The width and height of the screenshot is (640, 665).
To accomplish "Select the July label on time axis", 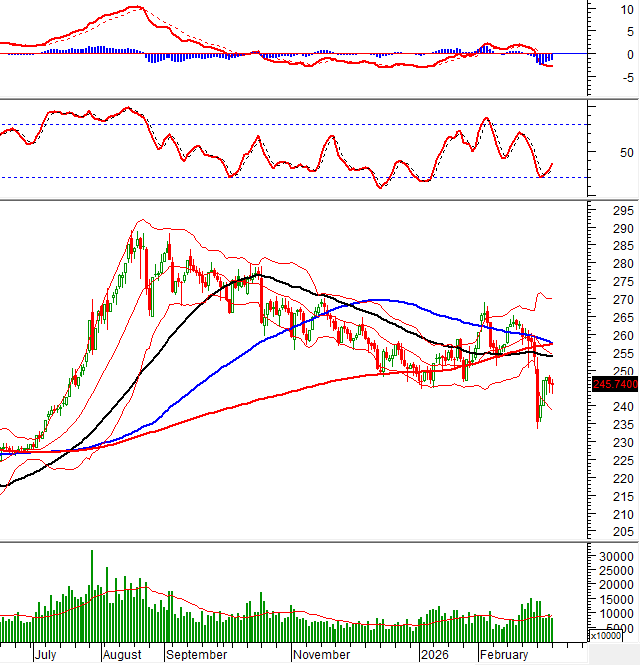I will pyautogui.click(x=44, y=655).
